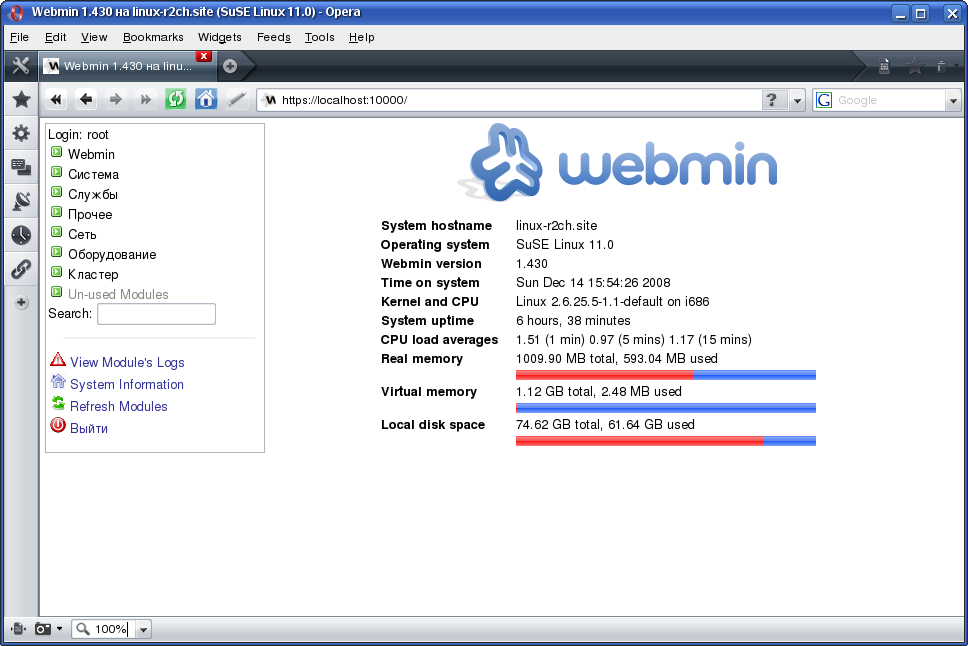This screenshot has height=646, width=968.
Task: Click the security question mark in the address bar
Action: (772, 100)
